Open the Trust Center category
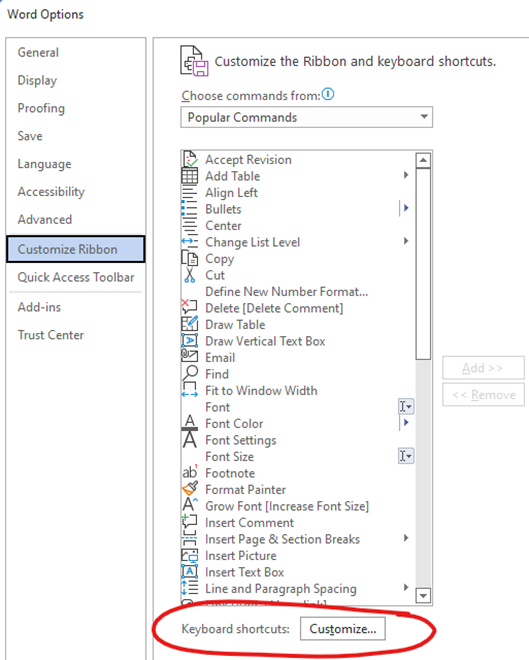The image size is (529, 660). pyautogui.click(x=51, y=335)
